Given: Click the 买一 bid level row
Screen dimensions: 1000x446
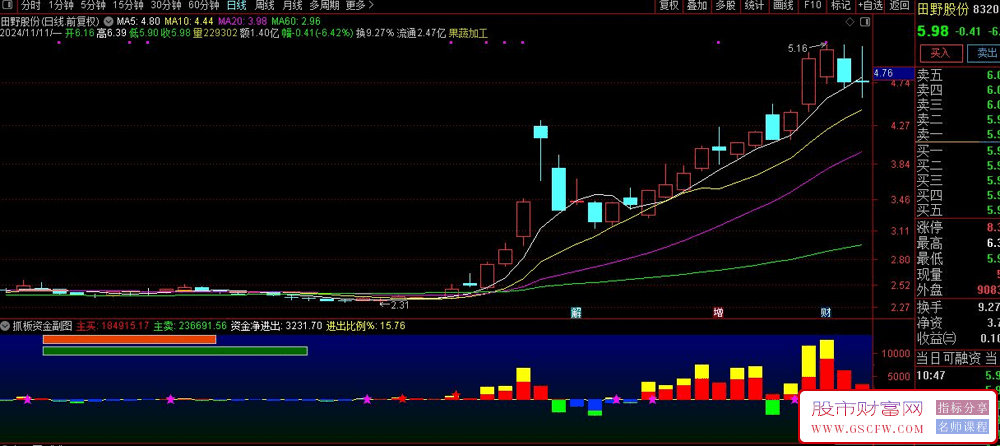Looking at the screenshot, I should tap(958, 151).
